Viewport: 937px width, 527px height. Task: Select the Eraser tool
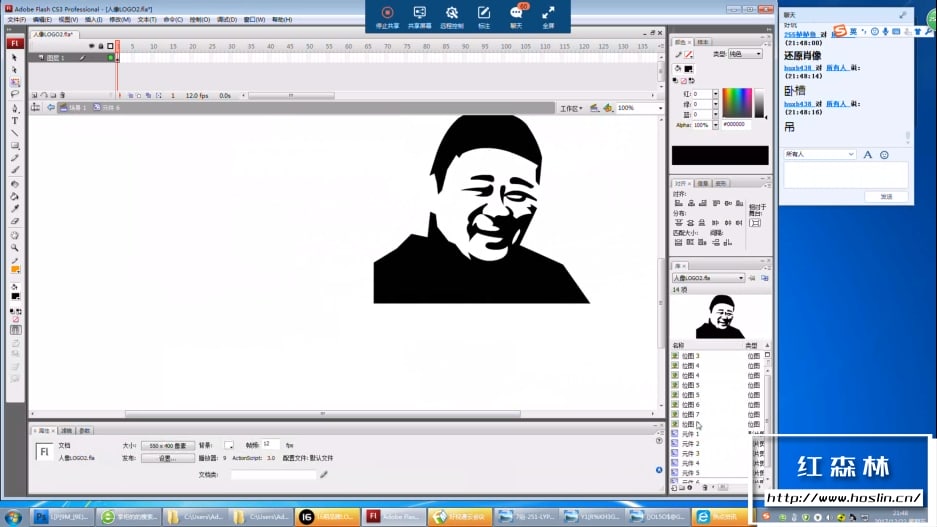[15, 222]
